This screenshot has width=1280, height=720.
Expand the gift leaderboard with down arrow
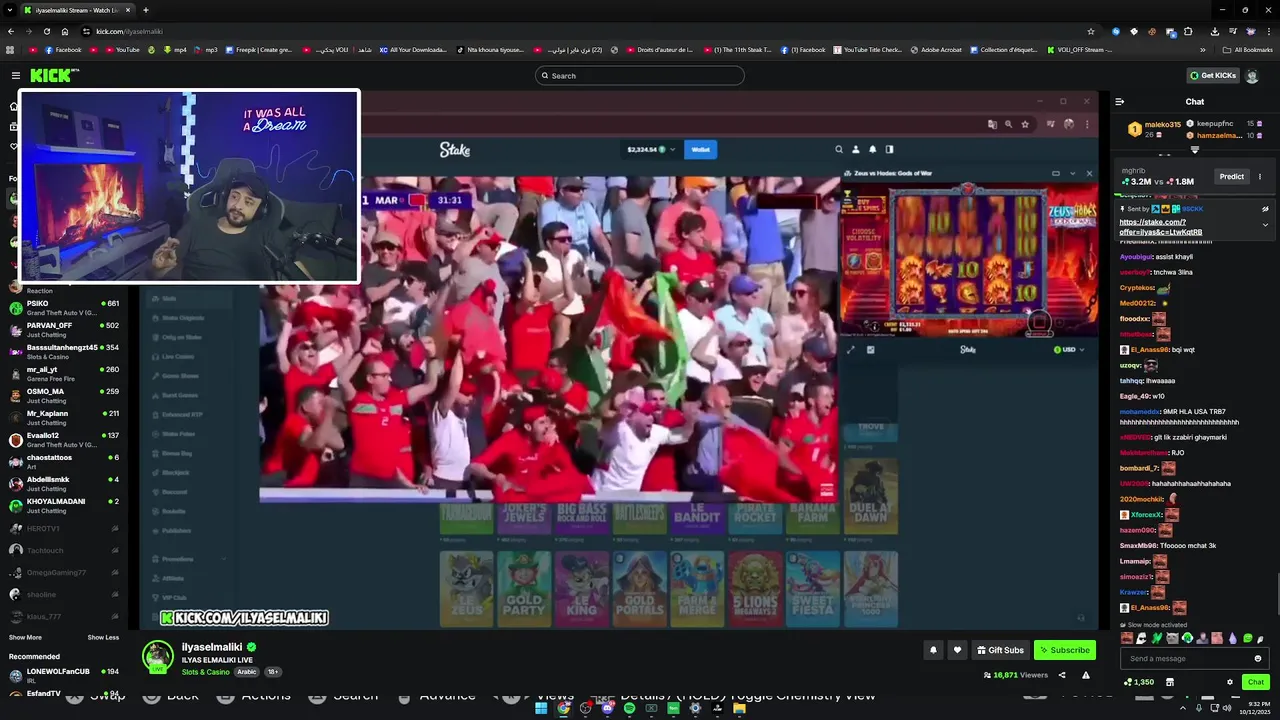tap(1195, 150)
